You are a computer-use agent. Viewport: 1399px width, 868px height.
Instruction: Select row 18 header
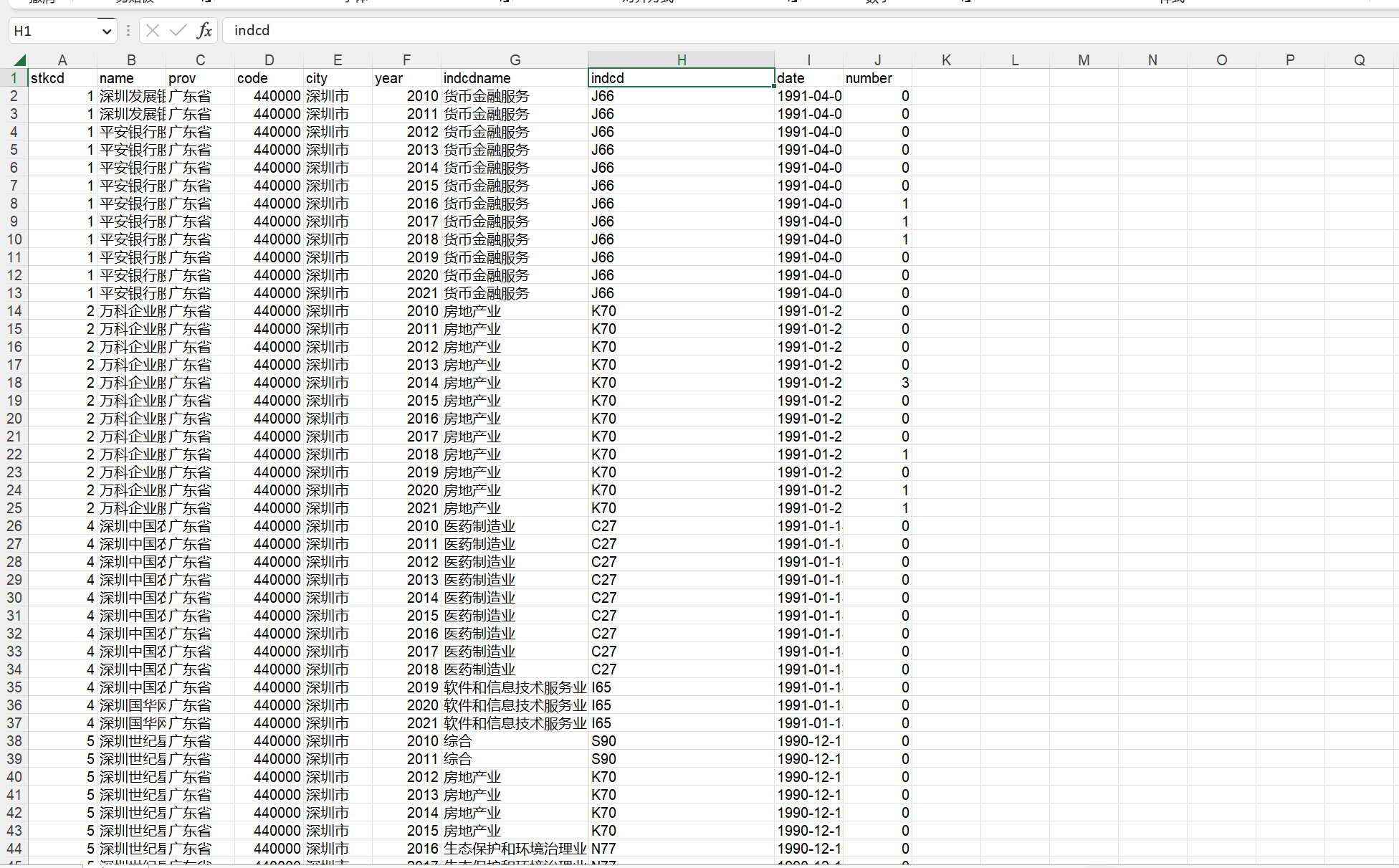[14, 383]
